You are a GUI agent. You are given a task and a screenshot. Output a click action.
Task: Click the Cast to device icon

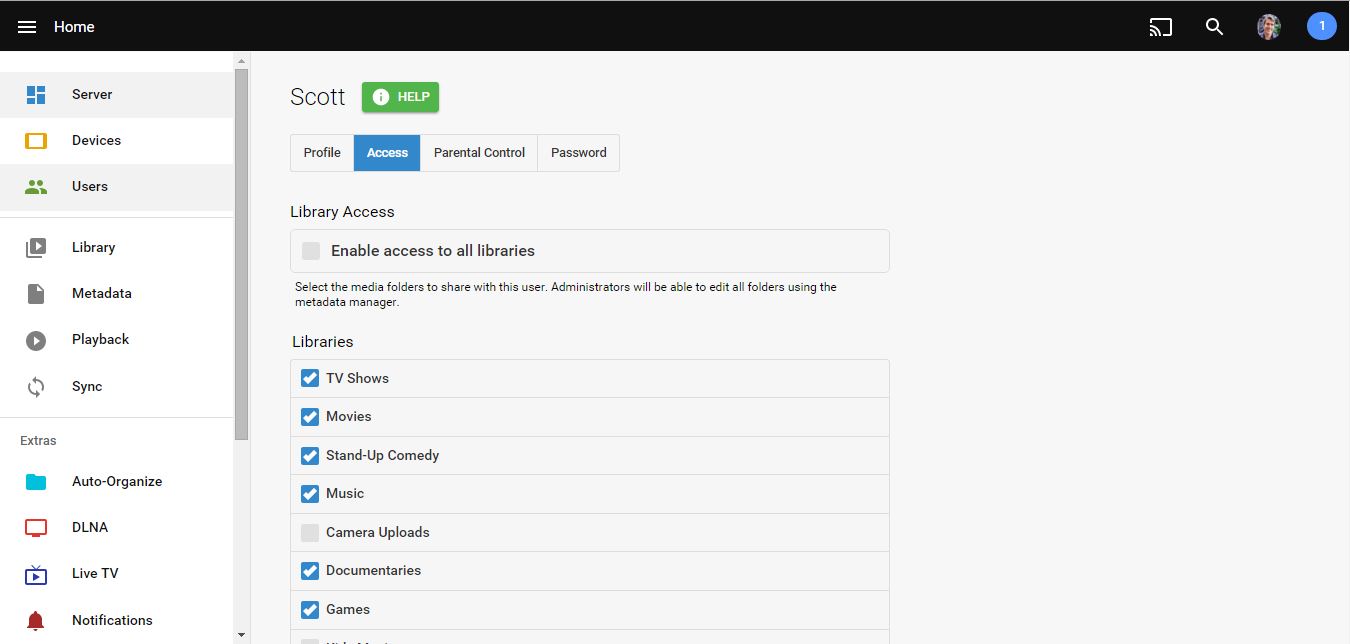pyautogui.click(x=1160, y=27)
